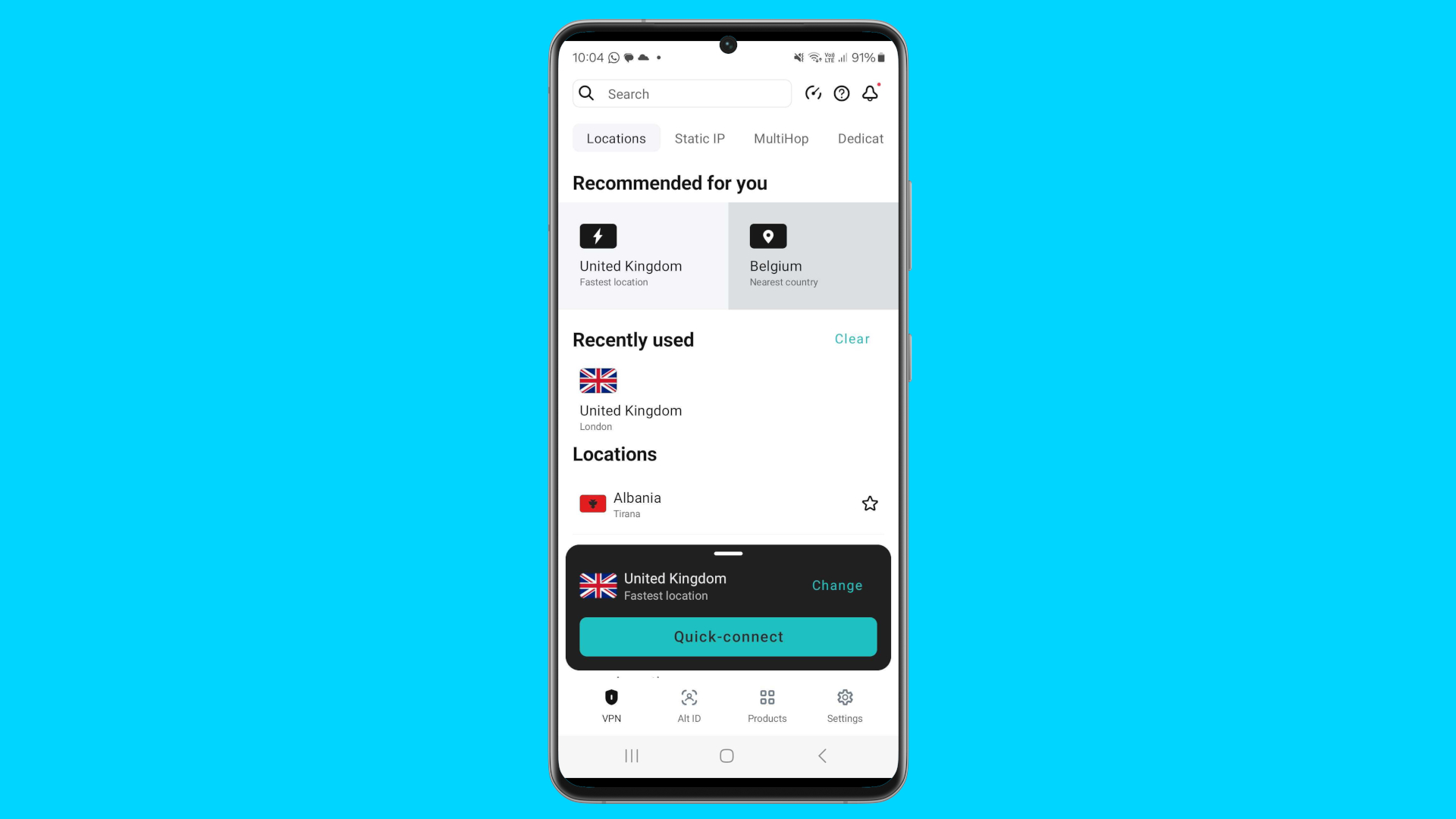Tap Quick-connect to United Kingdom button
This screenshot has width=1456, height=819.
[728, 636]
